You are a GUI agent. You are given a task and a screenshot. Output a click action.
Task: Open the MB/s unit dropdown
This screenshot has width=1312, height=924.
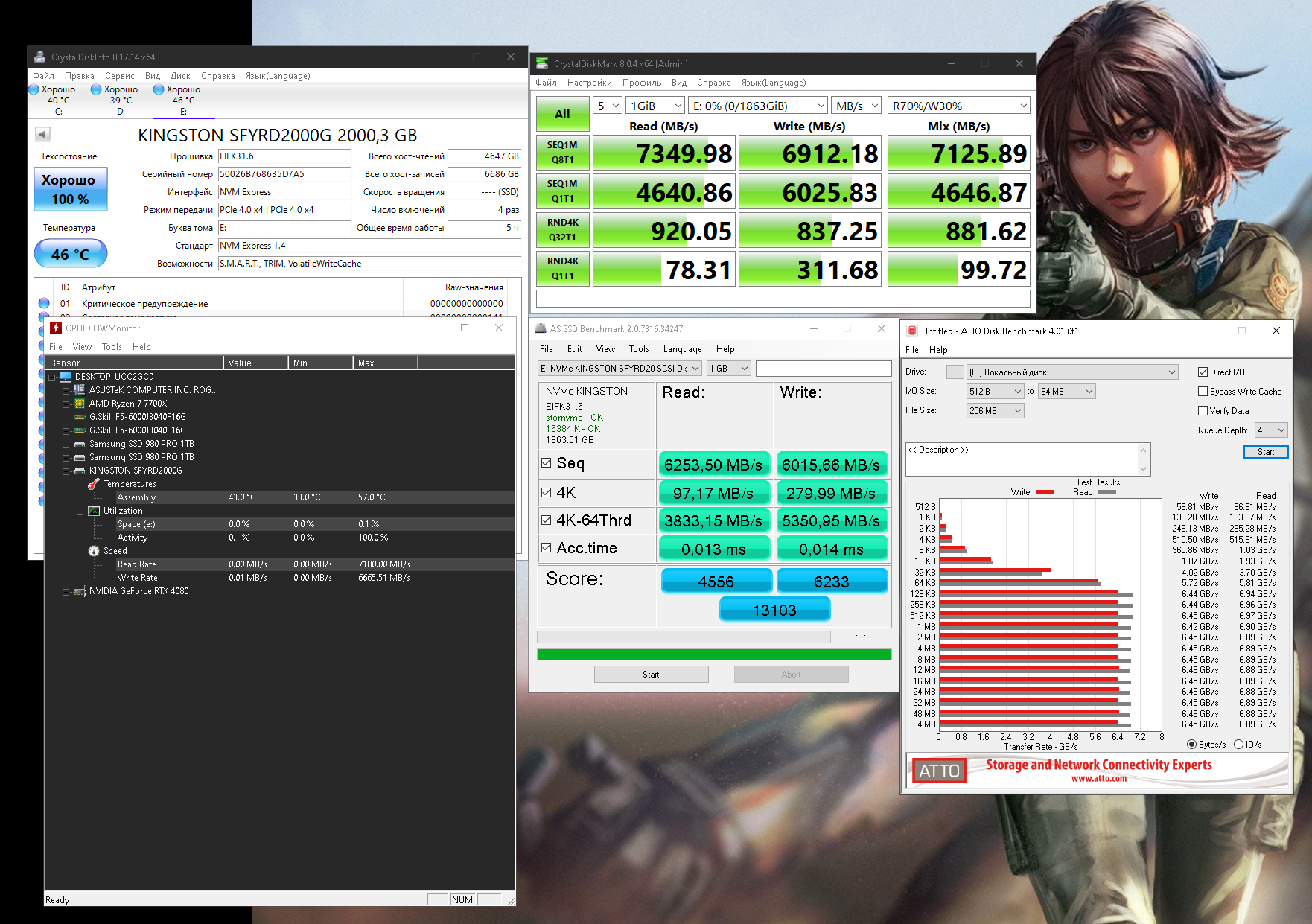[856, 106]
